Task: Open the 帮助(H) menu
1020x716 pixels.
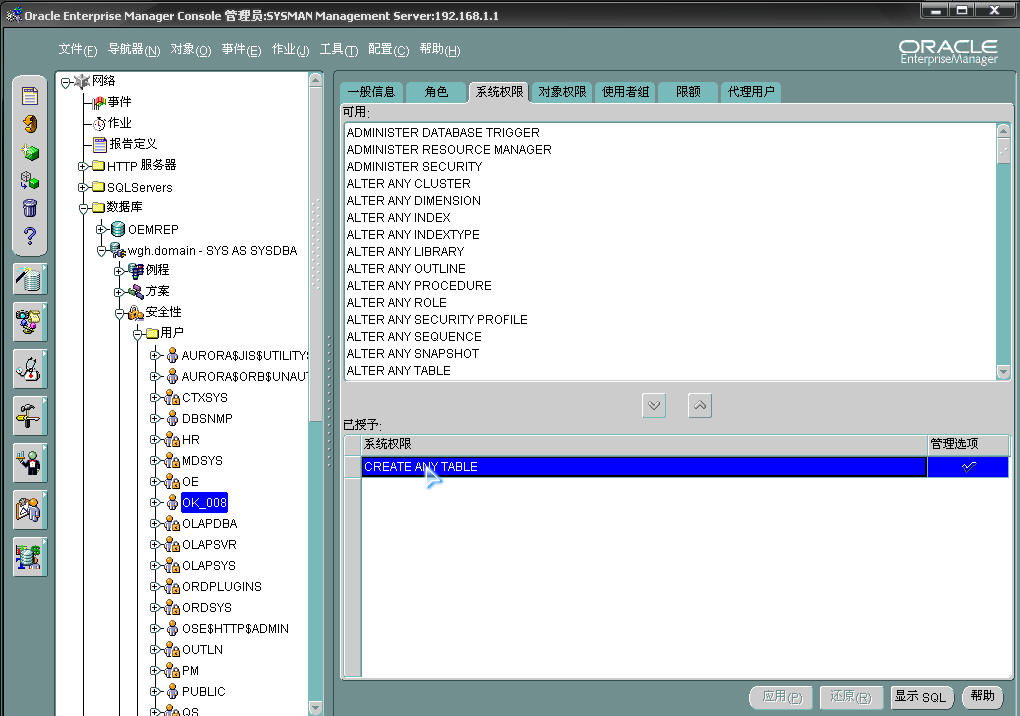Action: [x=440, y=49]
